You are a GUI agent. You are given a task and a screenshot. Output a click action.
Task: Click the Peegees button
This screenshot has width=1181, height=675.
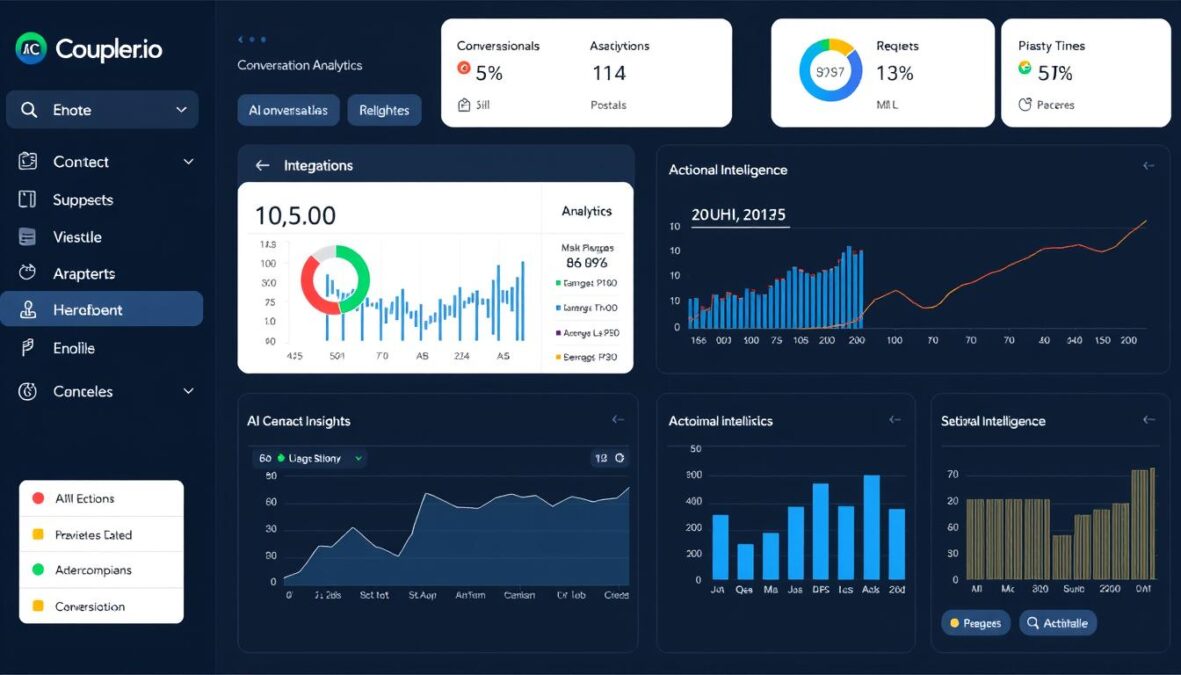click(x=975, y=622)
